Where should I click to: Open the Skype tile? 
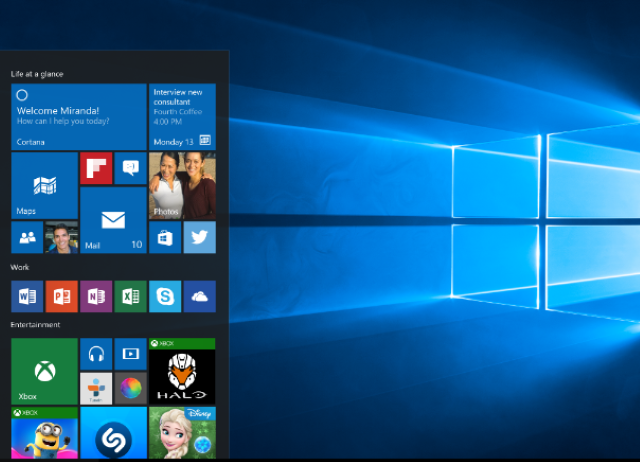point(165,296)
